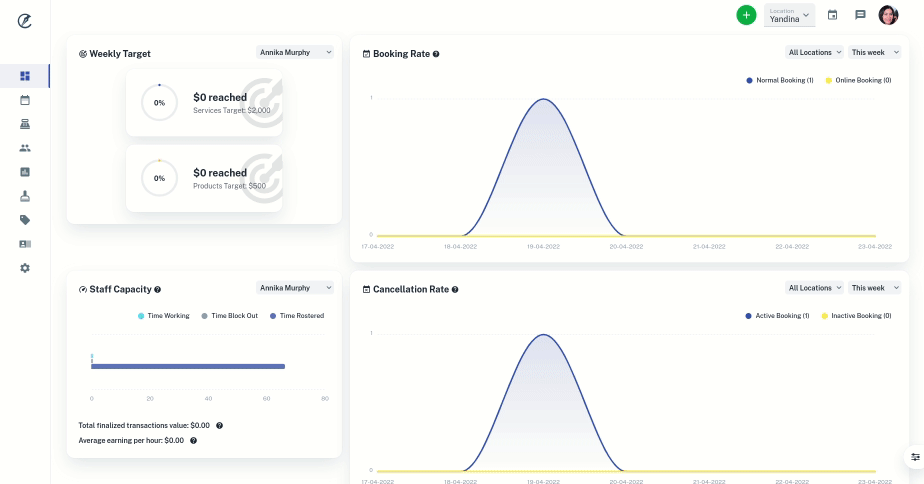This screenshot has width=924, height=484.
Task: Click the green plus add button
Action: 746,15
